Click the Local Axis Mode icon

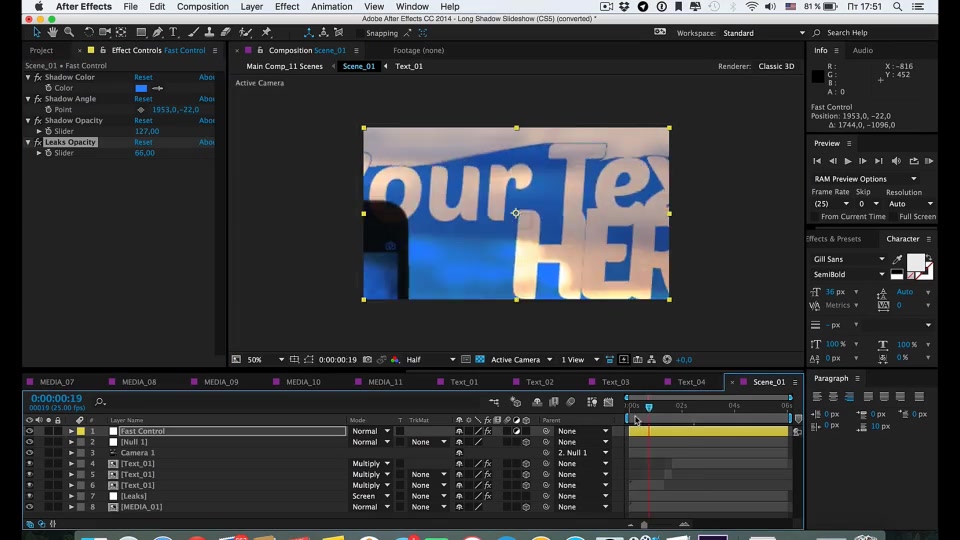tap(309, 33)
